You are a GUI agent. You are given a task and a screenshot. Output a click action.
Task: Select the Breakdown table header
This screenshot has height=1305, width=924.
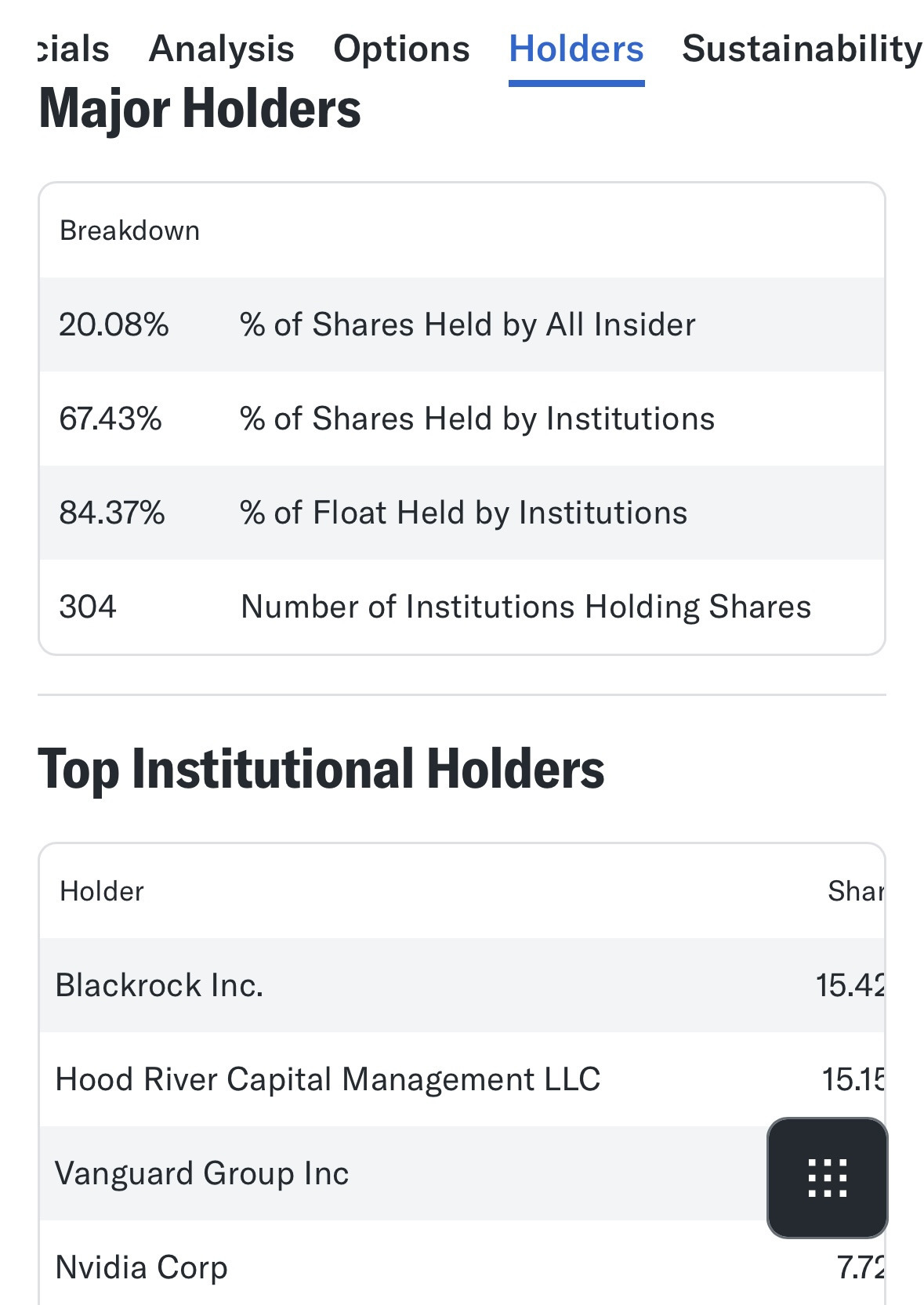pyautogui.click(x=129, y=230)
